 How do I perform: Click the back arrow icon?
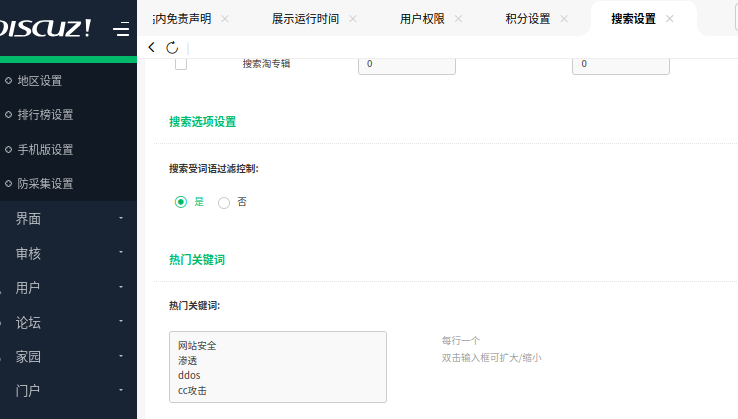152,47
